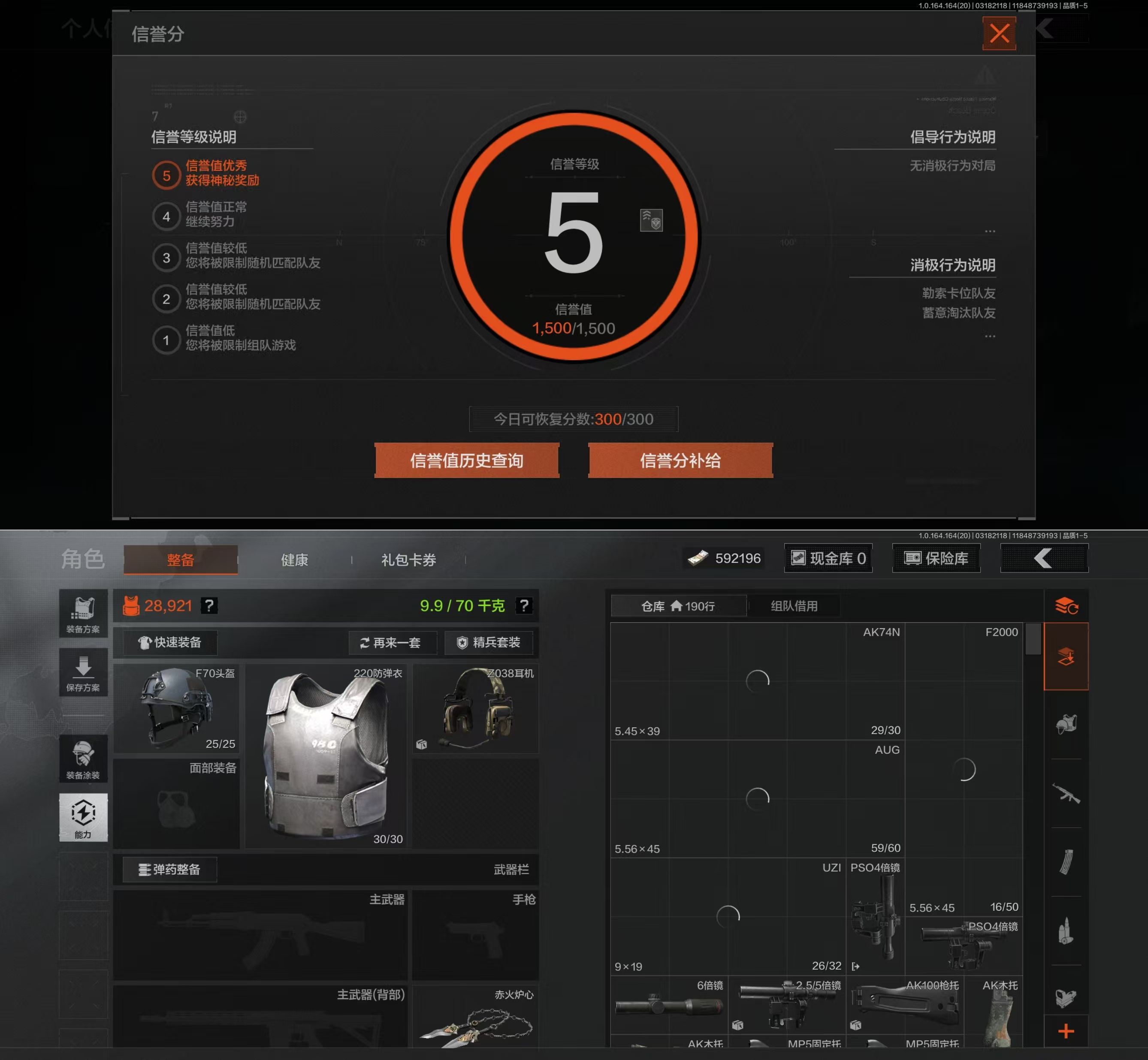Click the 信誉分补给 button
The height and width of the screenshot is (1060, 1148).
(680, 461)
